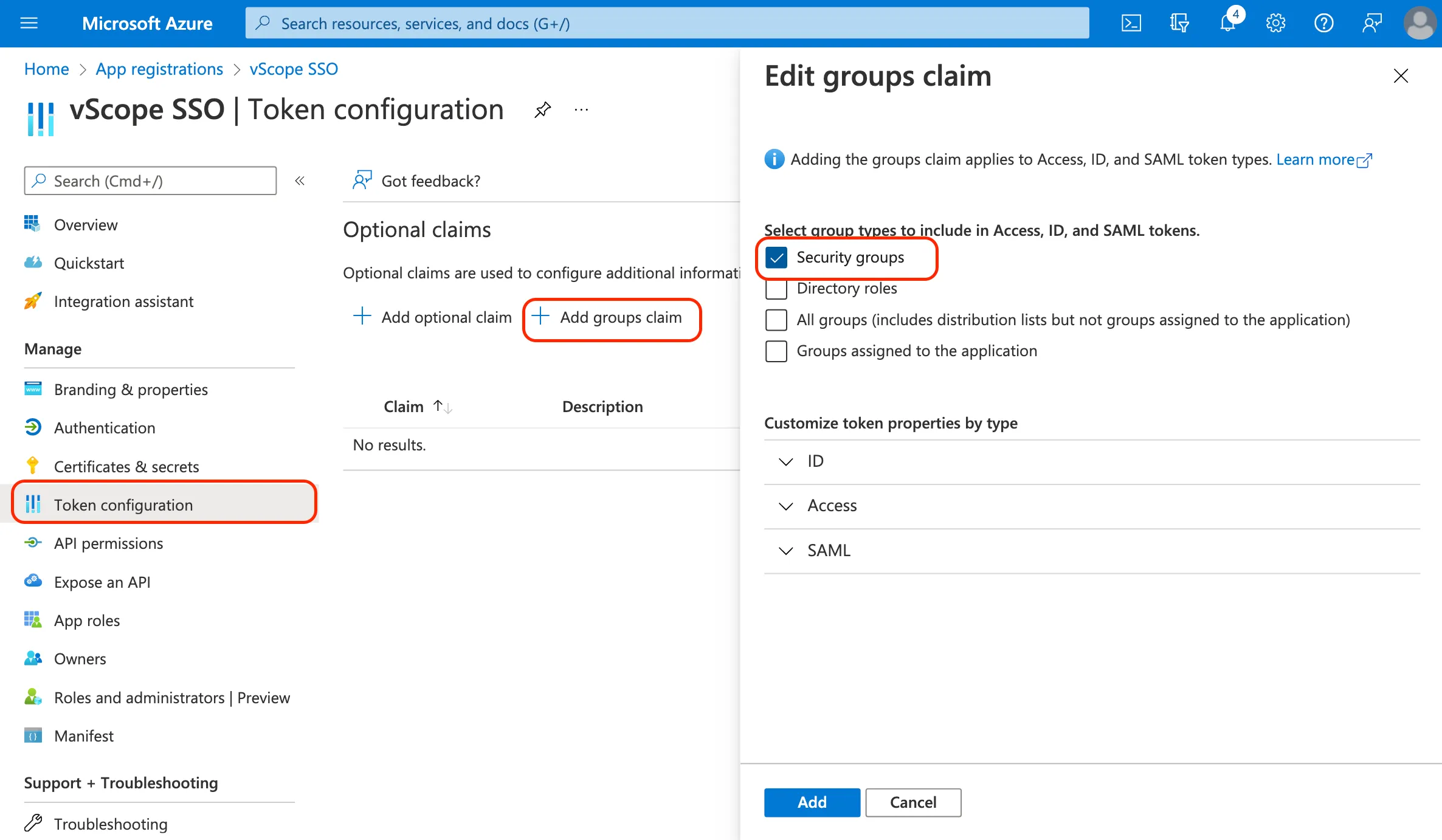Enable the All groups checkbox
1442x840 pixels.
776,320
